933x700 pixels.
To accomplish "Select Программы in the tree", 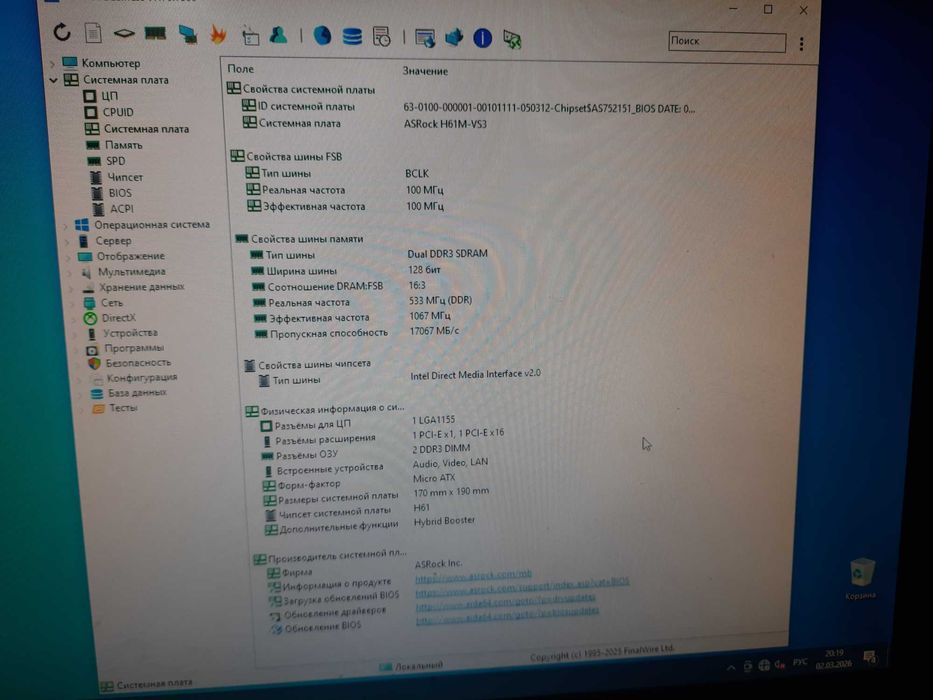I will [126, 348].
